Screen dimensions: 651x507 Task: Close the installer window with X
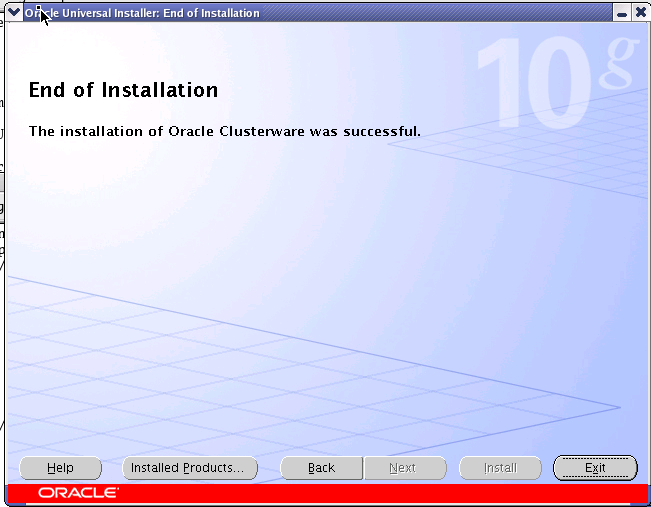[641, 13]
